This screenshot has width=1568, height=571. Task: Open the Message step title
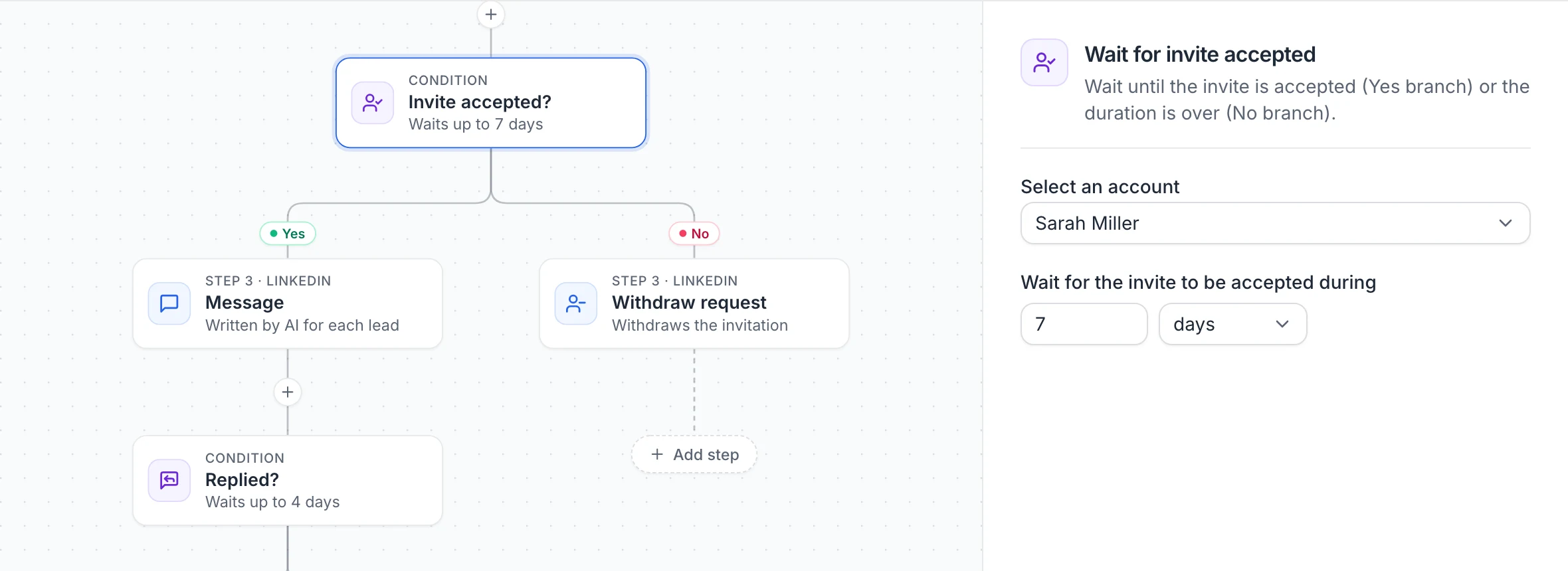245,303
